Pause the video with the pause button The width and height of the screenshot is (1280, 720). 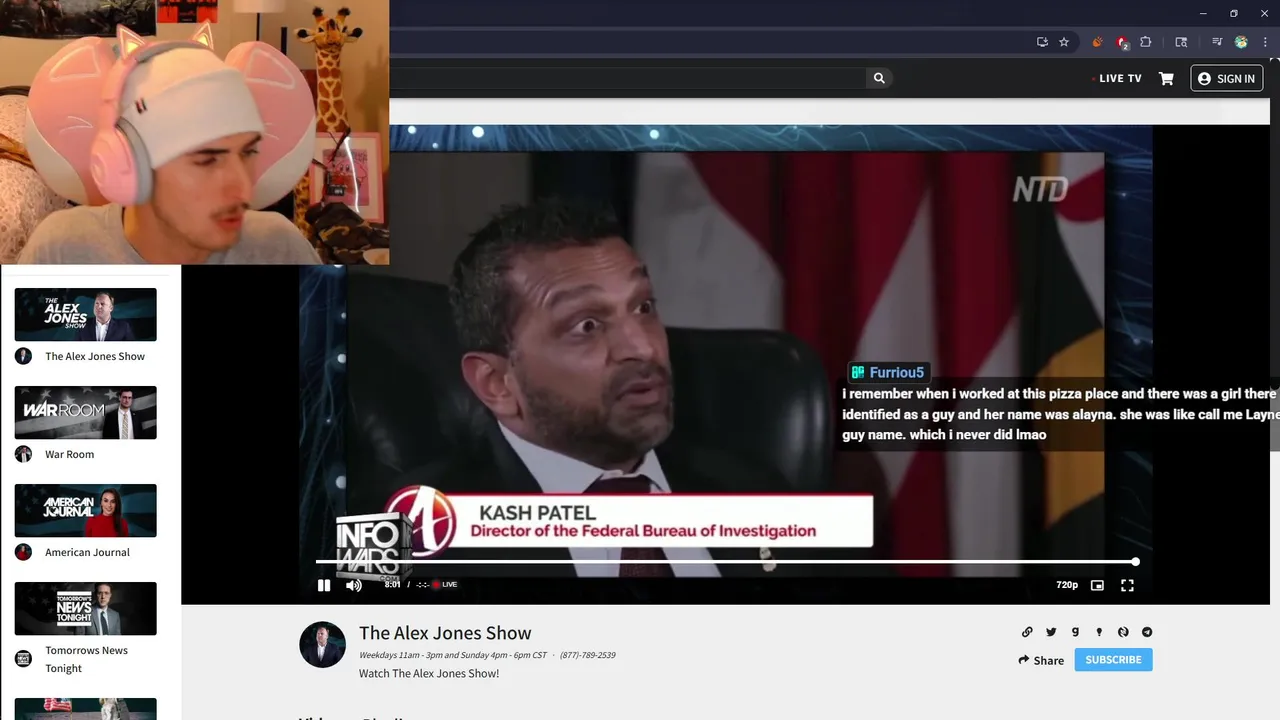(324, 585)
